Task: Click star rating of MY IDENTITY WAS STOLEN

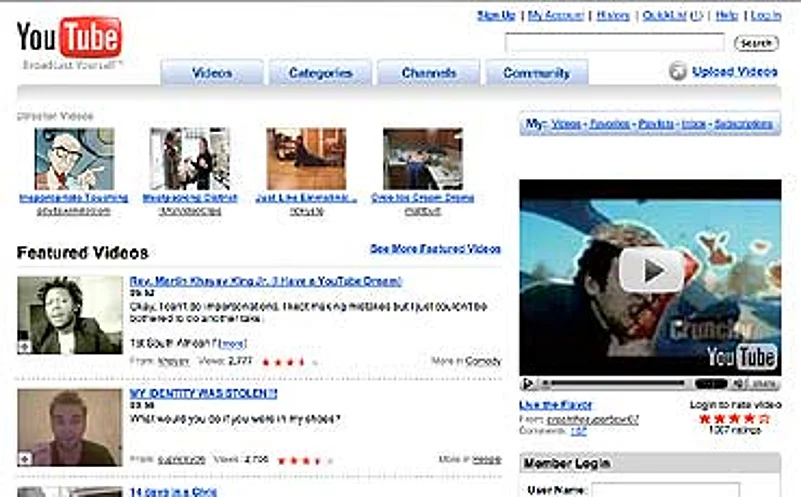Action: pyautogui.click(x=305, y=461)
